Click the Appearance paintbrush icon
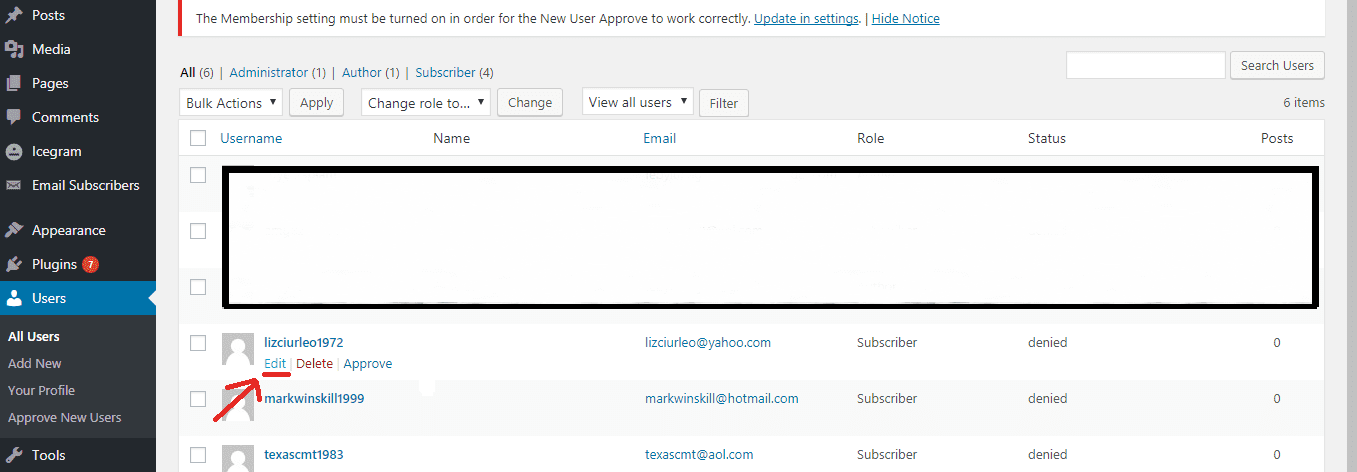Image resolution: width=1357 pixels, height=472 pixels. [14, 230]
